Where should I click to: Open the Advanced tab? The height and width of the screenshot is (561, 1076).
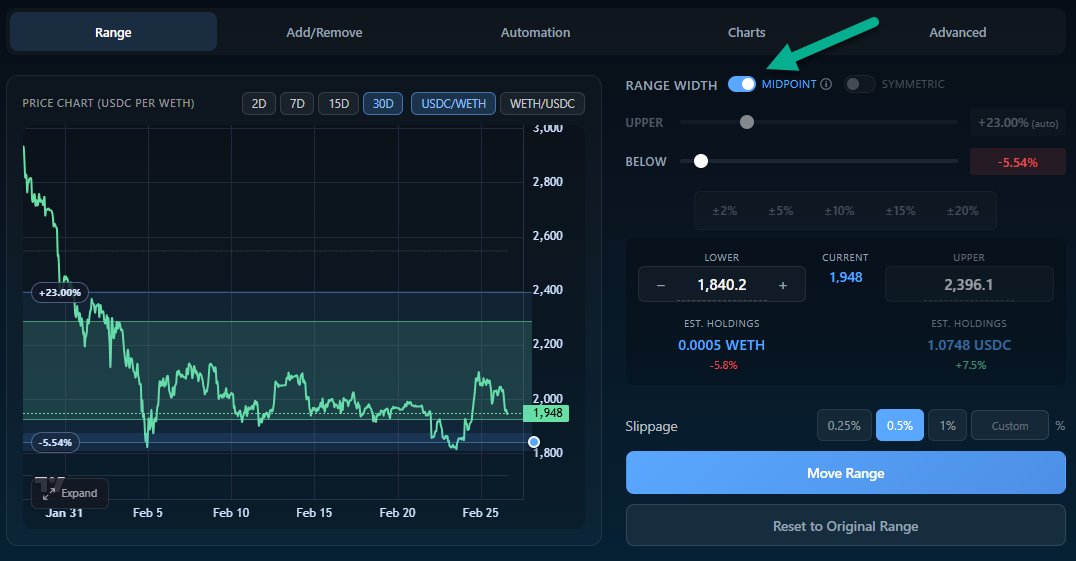[x=957, y=32]
